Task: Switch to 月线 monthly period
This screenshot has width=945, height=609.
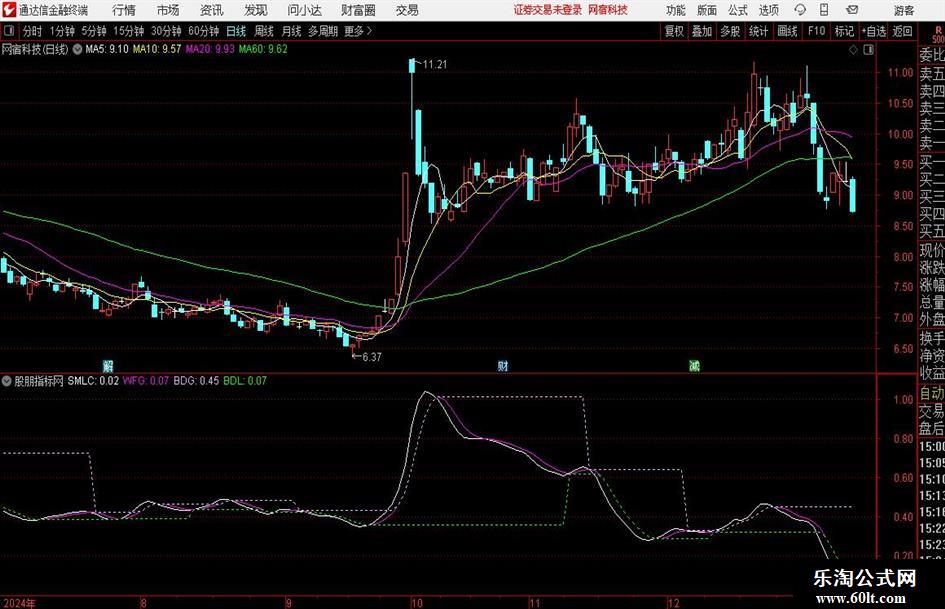Action: [x=292, y=31]
